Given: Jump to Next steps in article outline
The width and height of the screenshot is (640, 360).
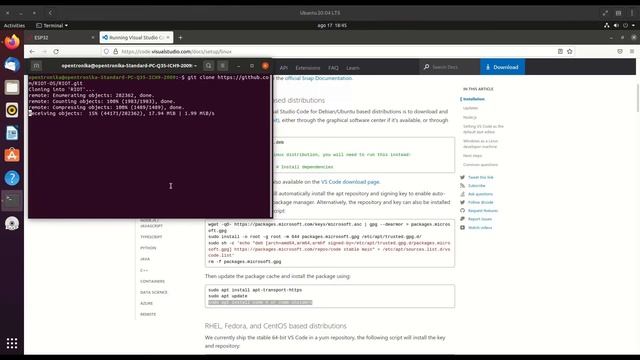Looking at the screenshot, I should click(472, 156).
